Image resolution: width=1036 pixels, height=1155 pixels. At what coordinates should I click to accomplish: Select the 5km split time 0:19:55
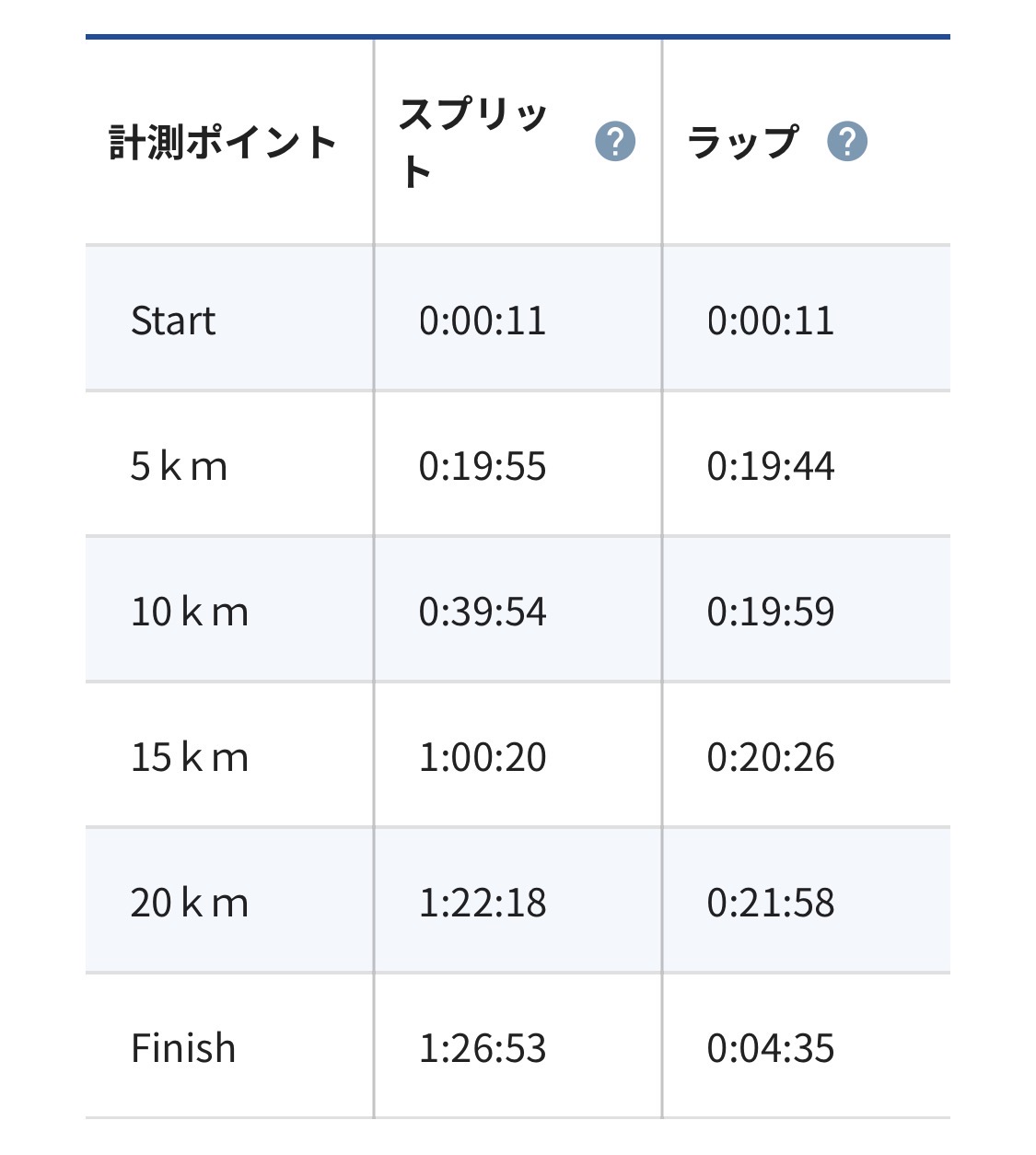click(483, 466)
